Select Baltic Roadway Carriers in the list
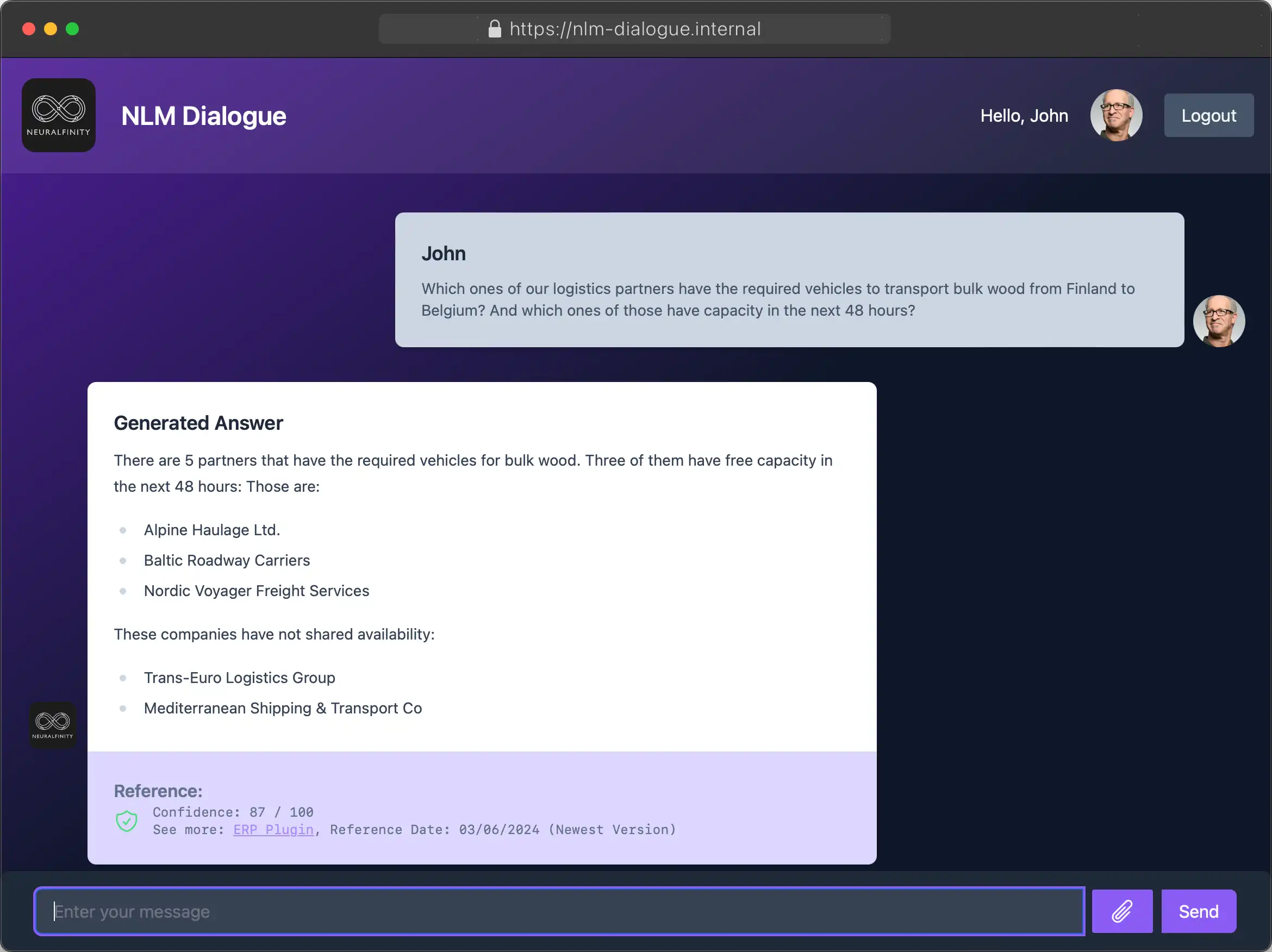The height and width of the screenshot is (952, 1272). click(227, 561)
